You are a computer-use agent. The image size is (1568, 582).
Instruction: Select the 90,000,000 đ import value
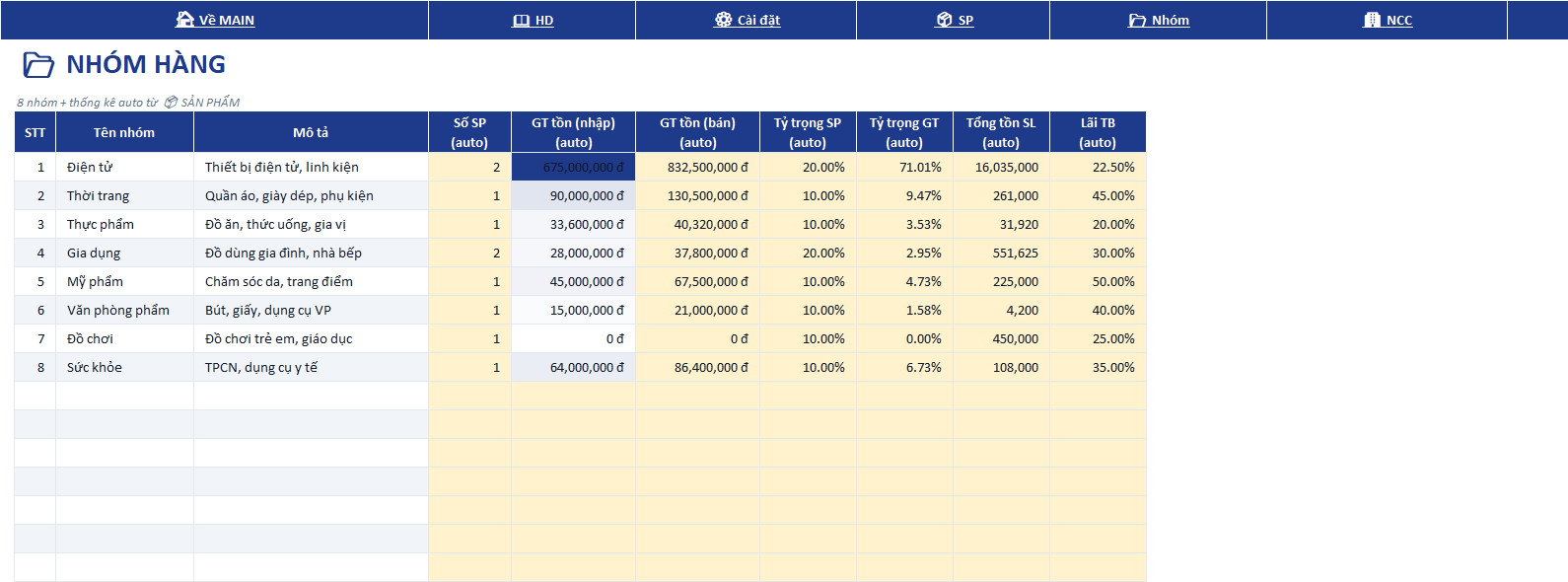573,196
